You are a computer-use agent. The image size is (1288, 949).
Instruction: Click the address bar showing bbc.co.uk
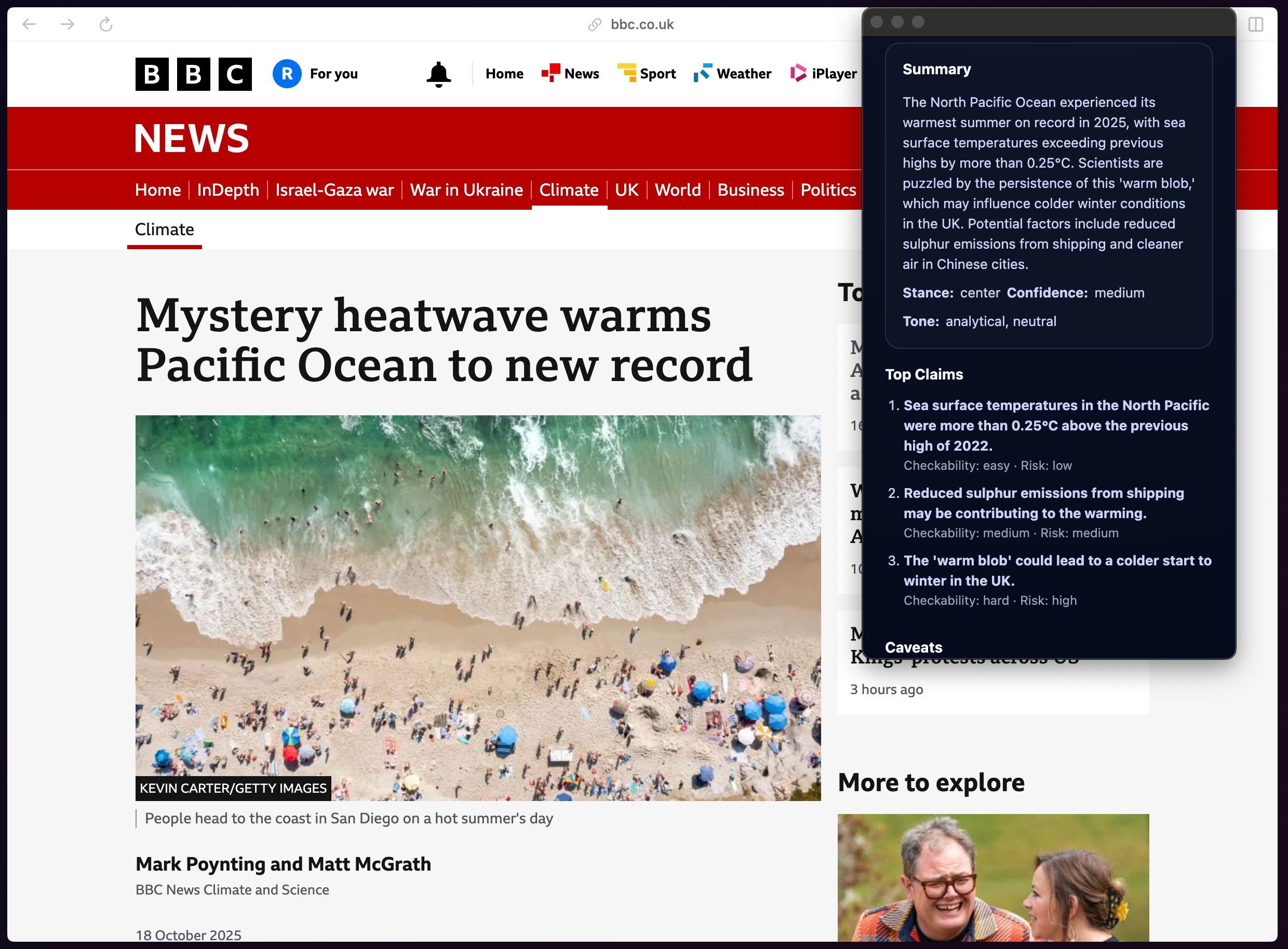pyautogui.click(x=642, y=24)
